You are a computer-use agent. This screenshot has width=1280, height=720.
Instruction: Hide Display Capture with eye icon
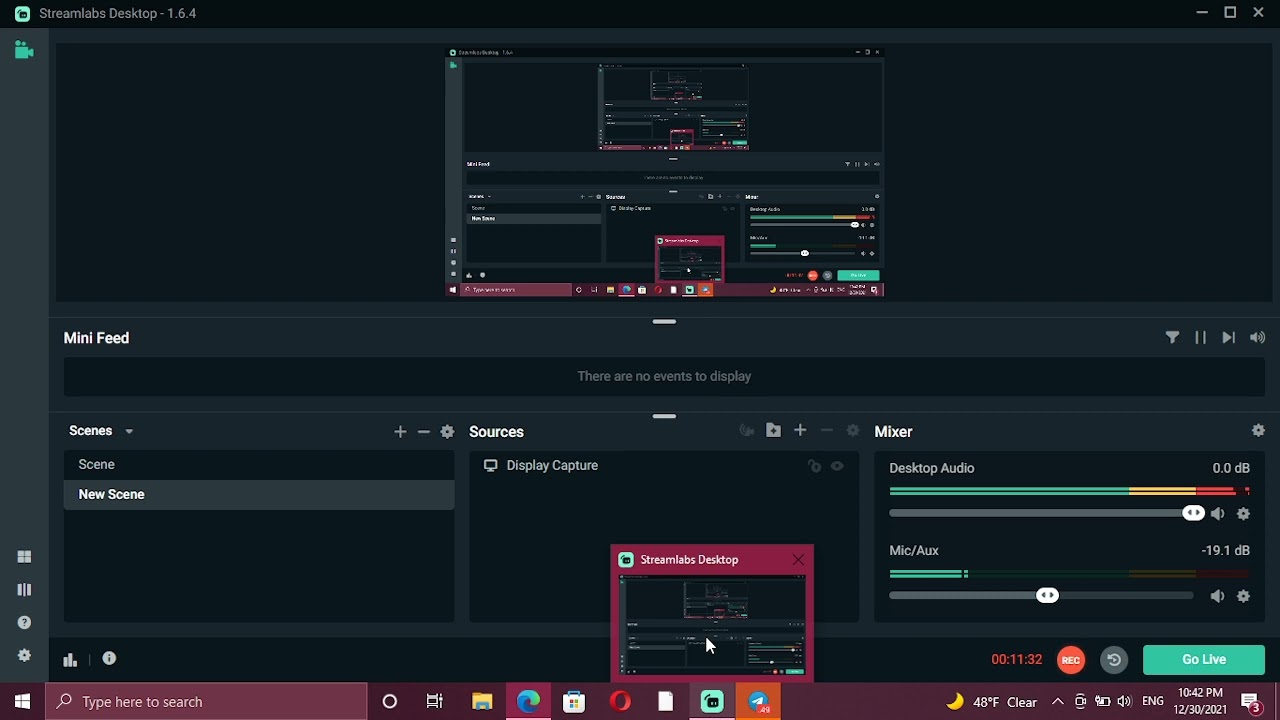pyautogui.click(x=837, y=466)
